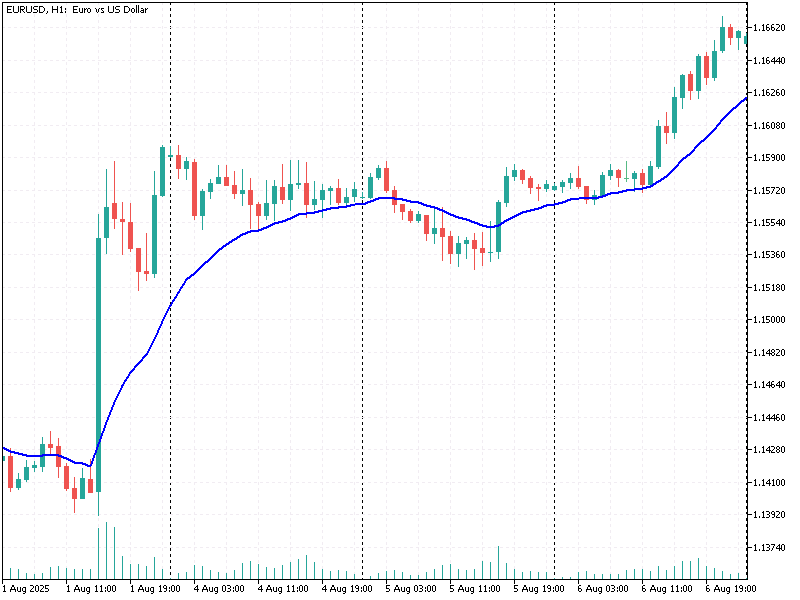Select the 6 Aug 03:00 time label
Image resolution: width=800 pixels, height=600 pixels.
[603, 589]
